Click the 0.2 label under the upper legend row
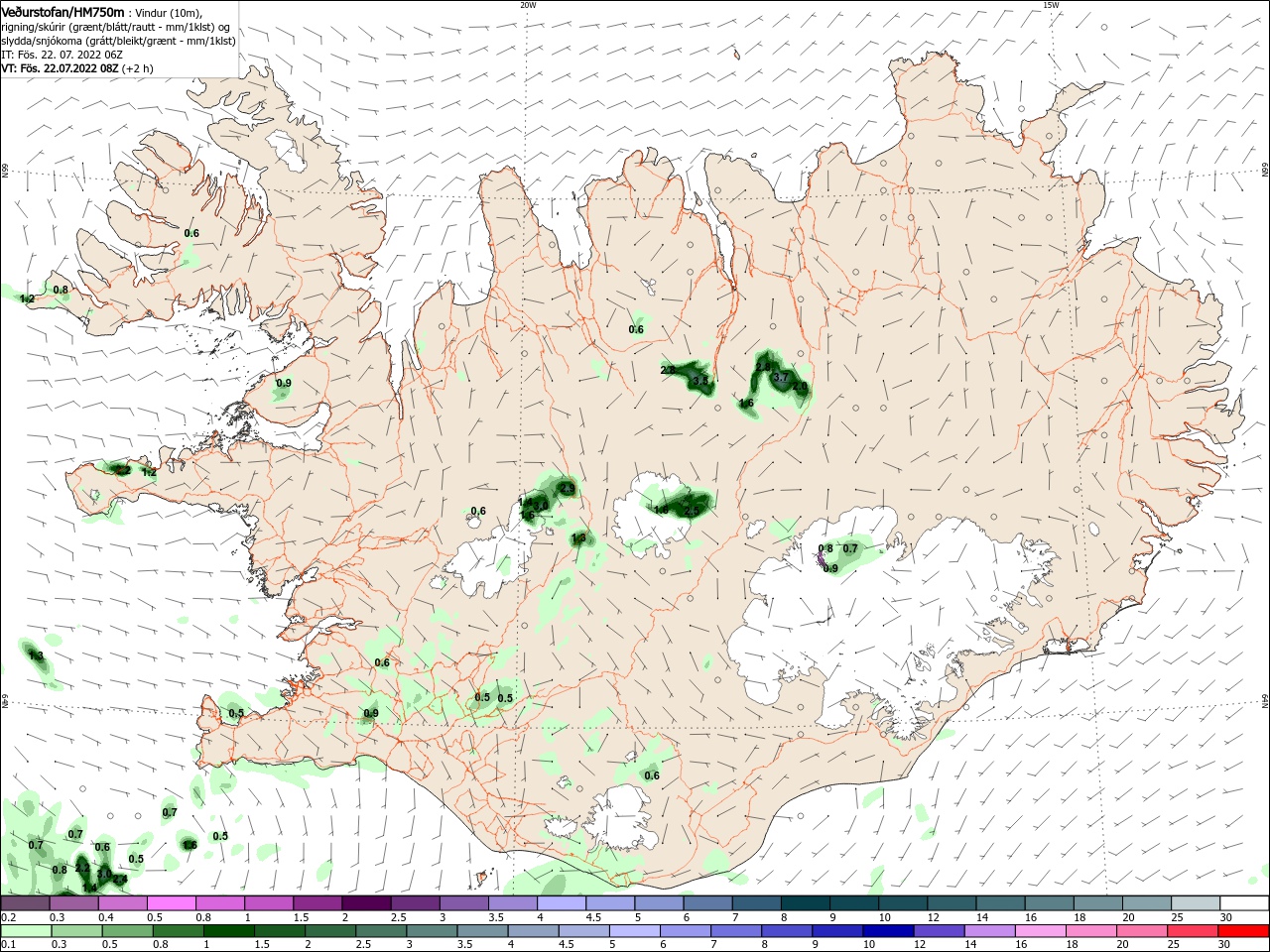Viewport: 1270px width, 952px height. (x=9, y=918)
